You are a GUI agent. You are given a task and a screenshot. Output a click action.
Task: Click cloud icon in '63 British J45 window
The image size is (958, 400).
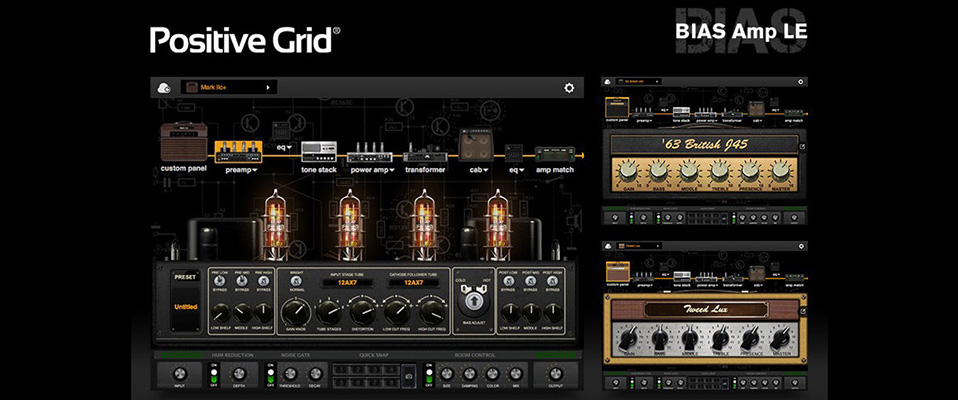[x=608, y=81]
